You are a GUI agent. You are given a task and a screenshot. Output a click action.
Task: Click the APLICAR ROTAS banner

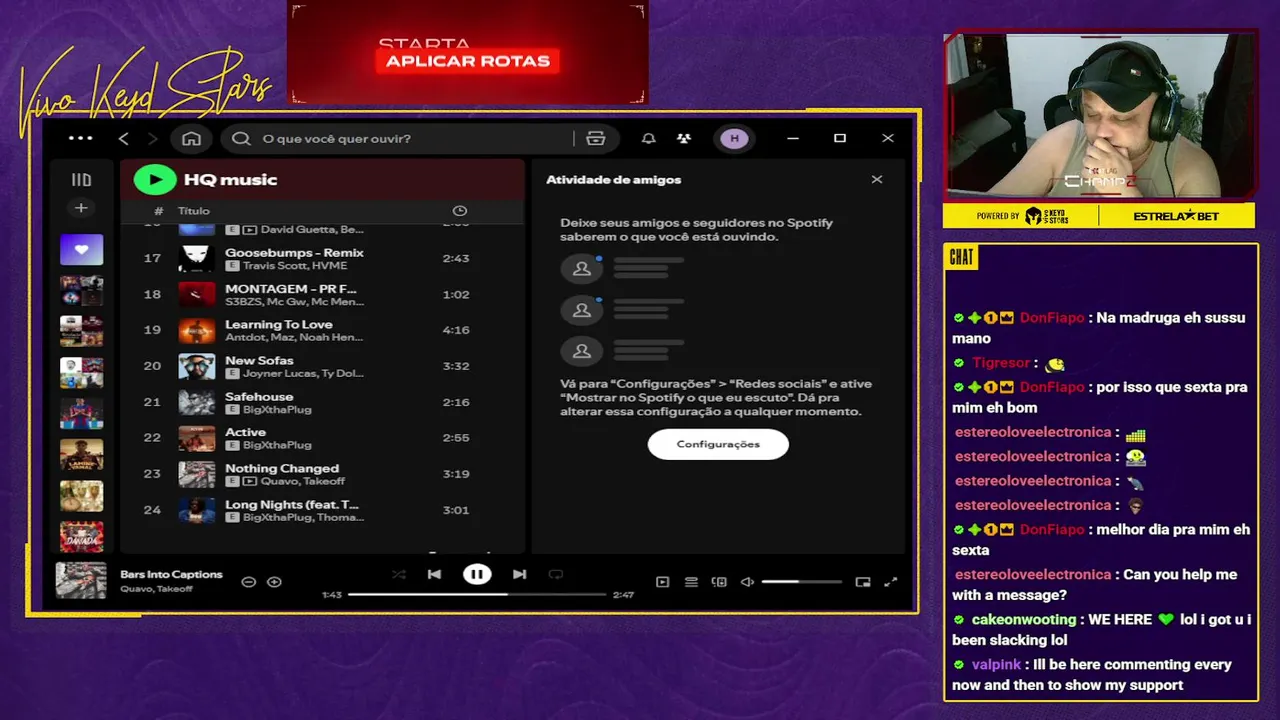tap(468, 61)
